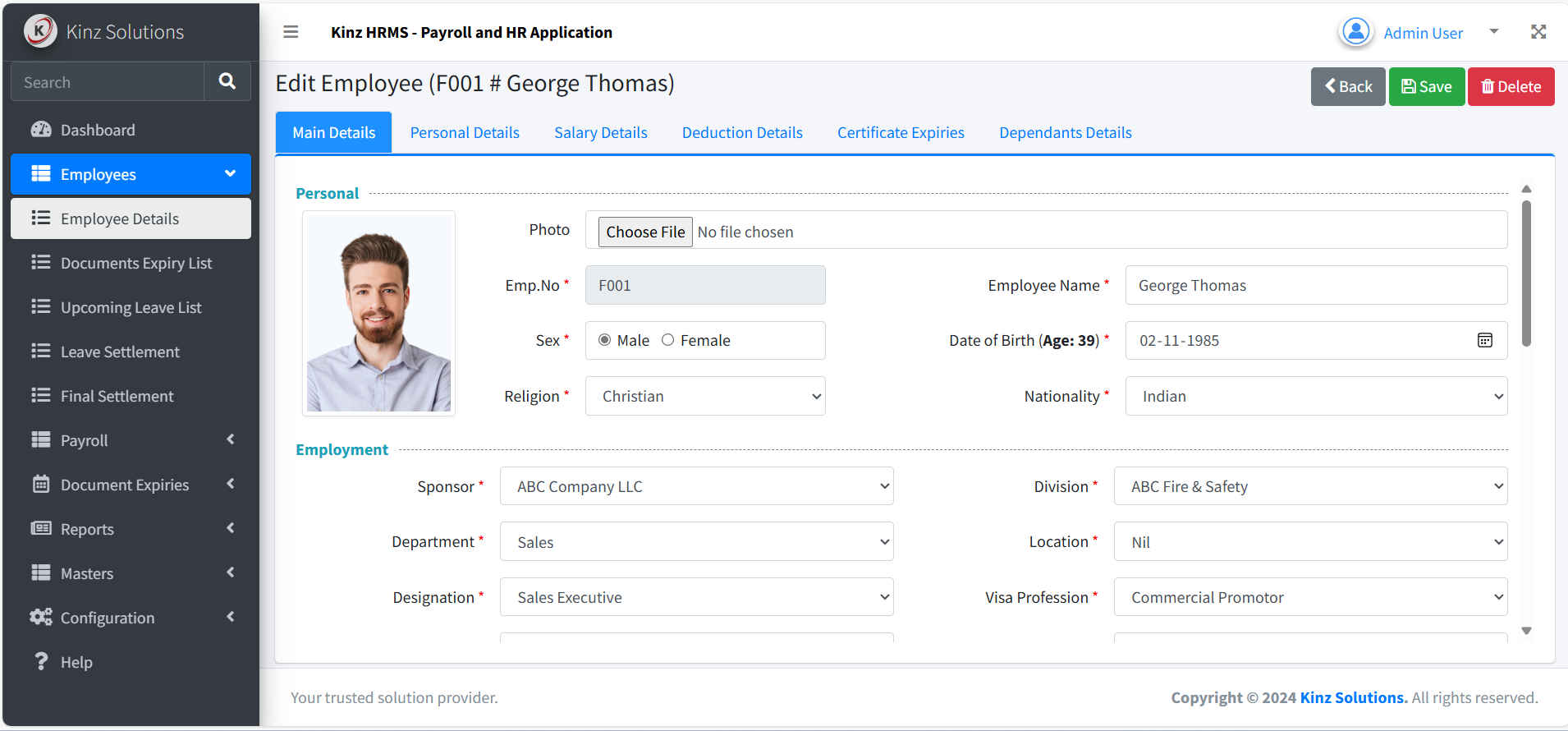Click the Employees table icon
The image size is (1568, 731).
(41, 174)
